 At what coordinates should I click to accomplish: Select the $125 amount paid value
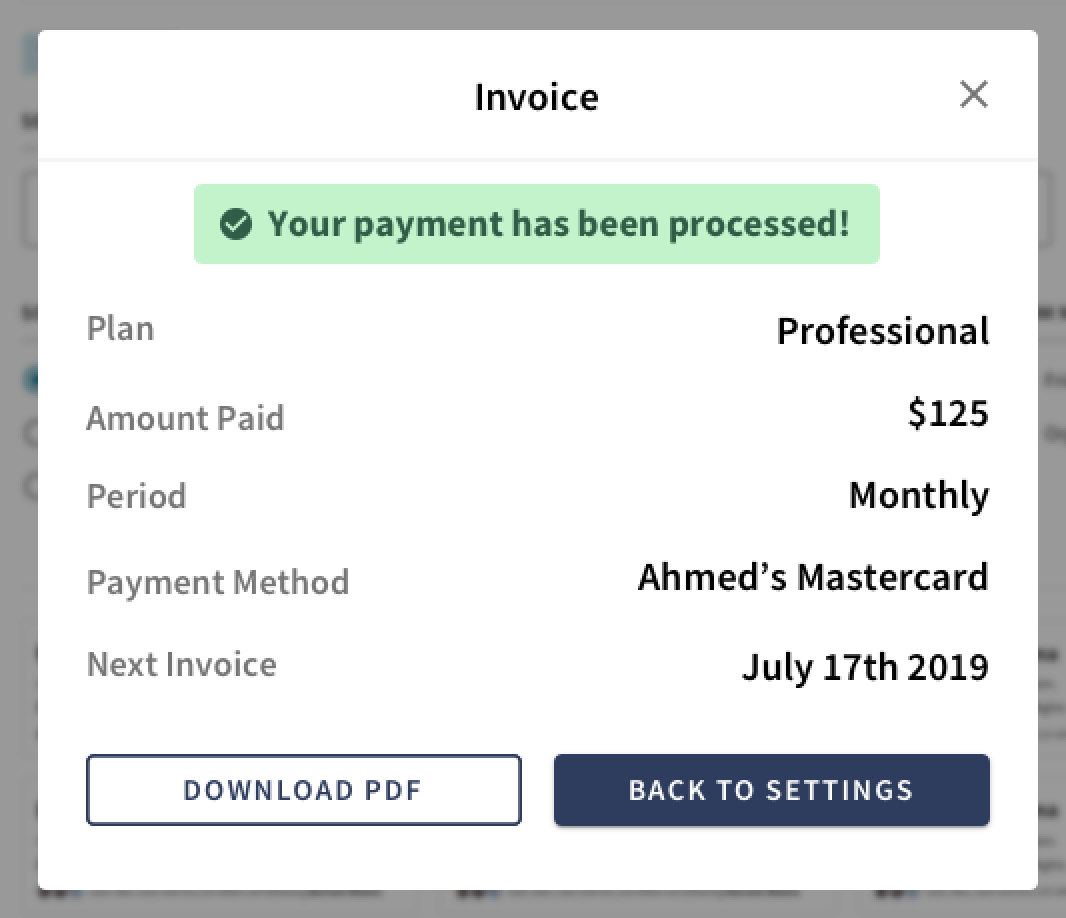(948, 412)
